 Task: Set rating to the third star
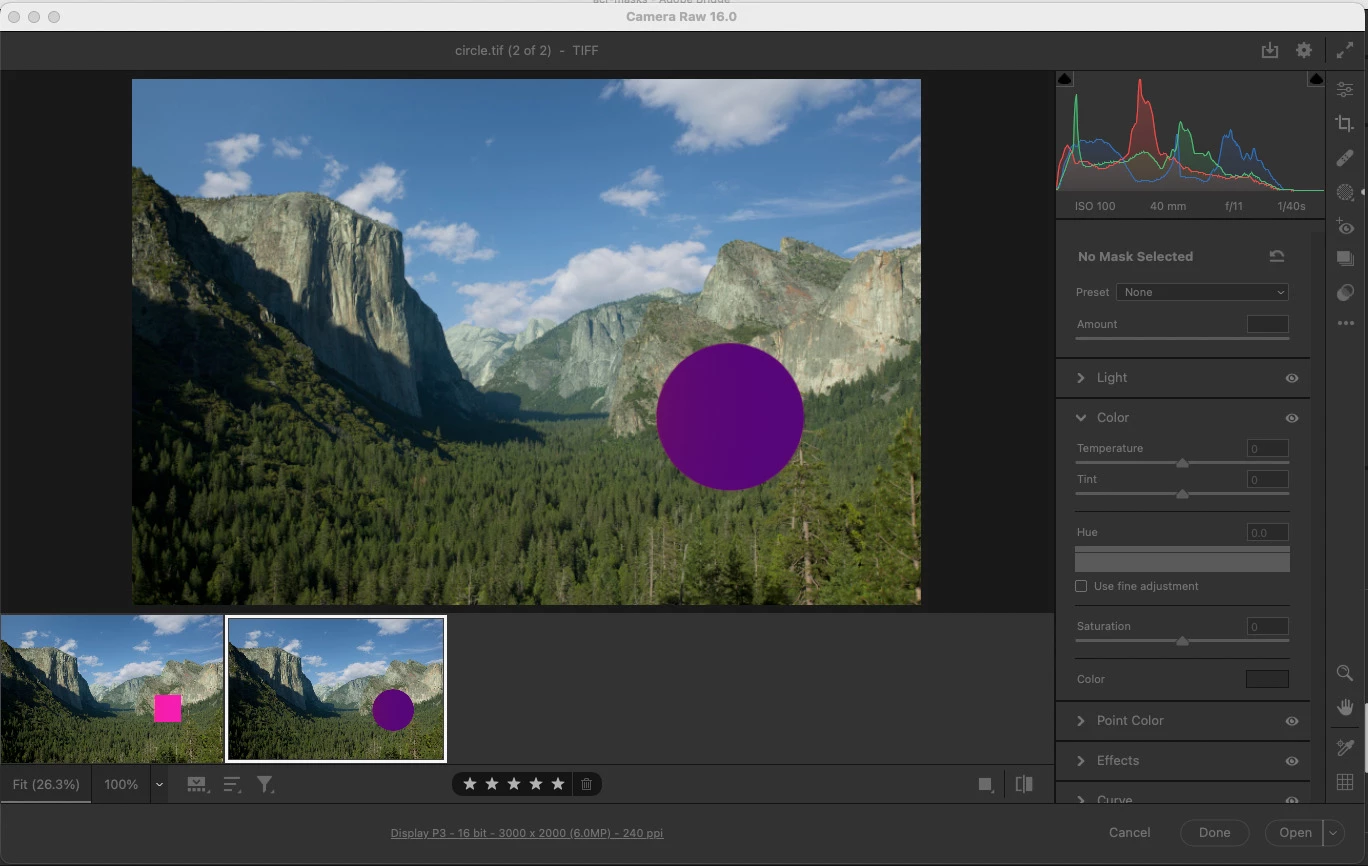point(514,784)
